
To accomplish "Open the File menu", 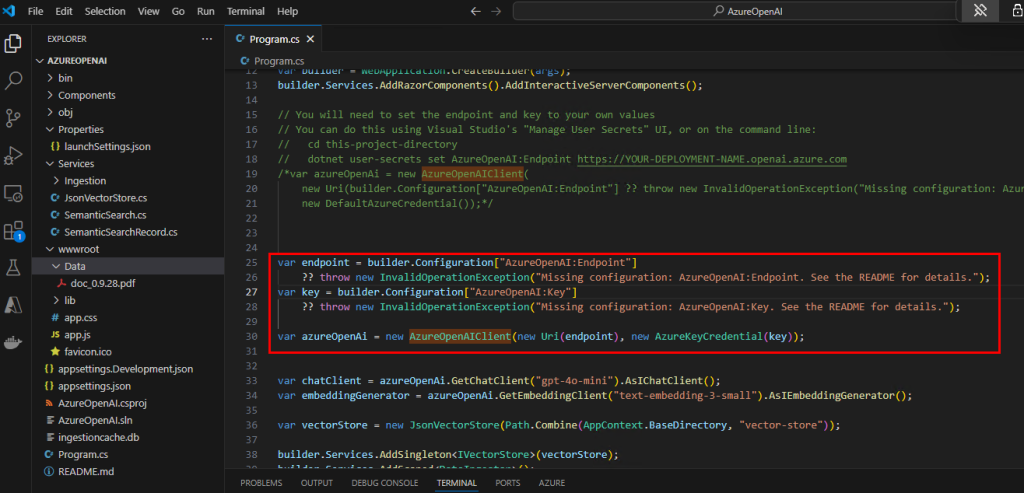I will point(36,11).
